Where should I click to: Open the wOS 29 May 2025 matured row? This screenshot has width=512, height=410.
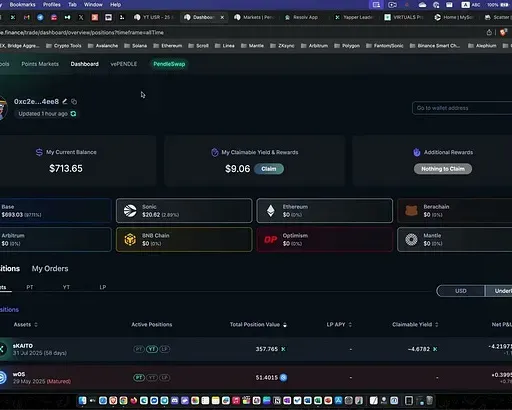tap(256, 377)
